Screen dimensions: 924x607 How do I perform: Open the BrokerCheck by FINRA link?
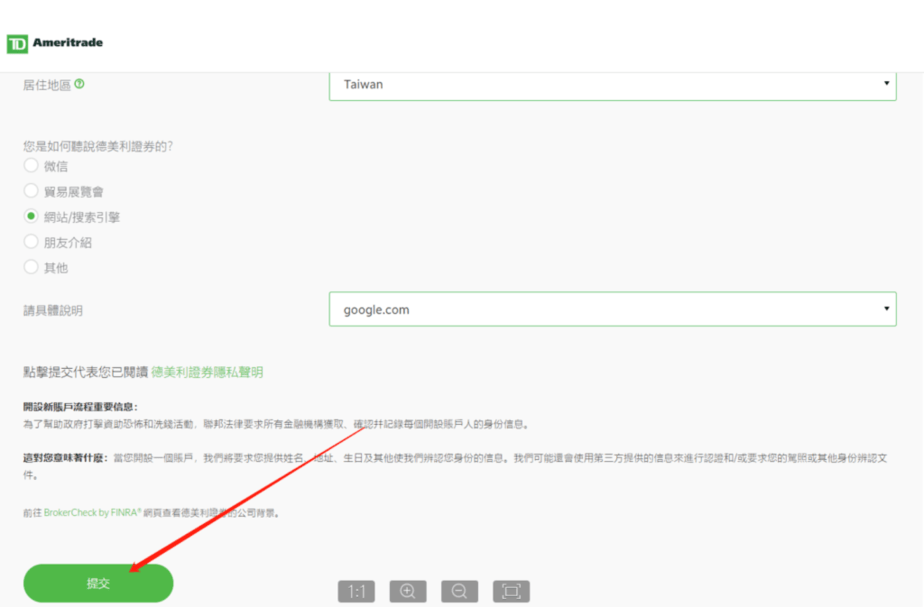(x=93, y=513)
